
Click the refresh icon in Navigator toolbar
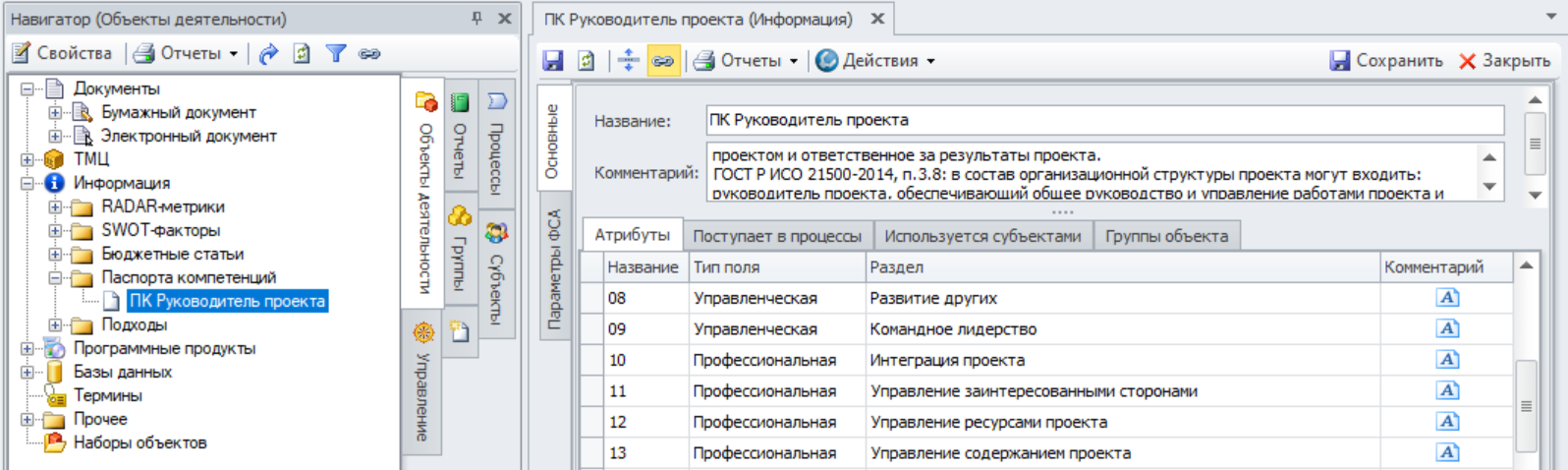(302, 54)
